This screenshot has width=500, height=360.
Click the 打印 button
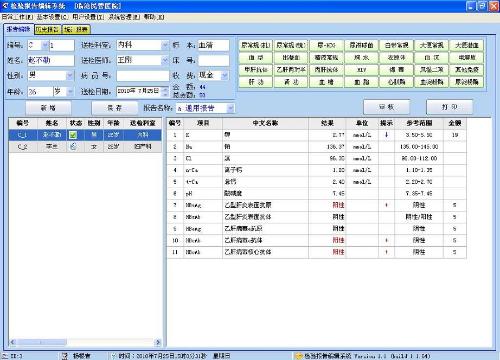coord(449,107)
